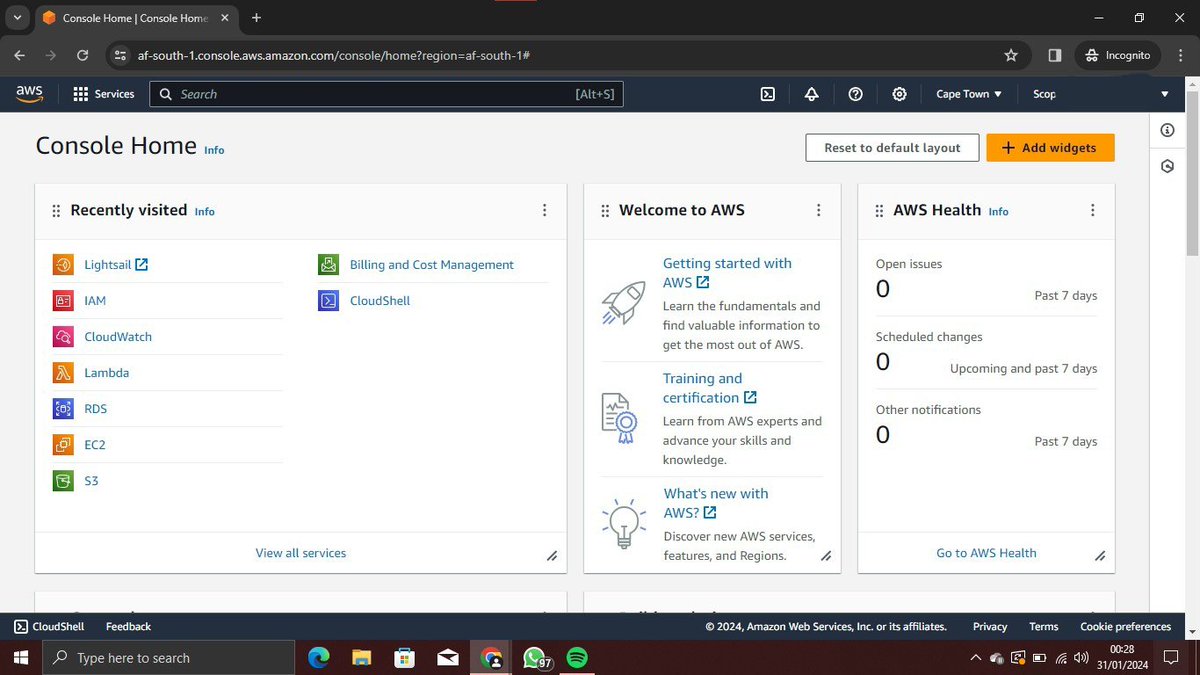Open the tab search chevron in Chrome
1200x675 pixels.
17,17
